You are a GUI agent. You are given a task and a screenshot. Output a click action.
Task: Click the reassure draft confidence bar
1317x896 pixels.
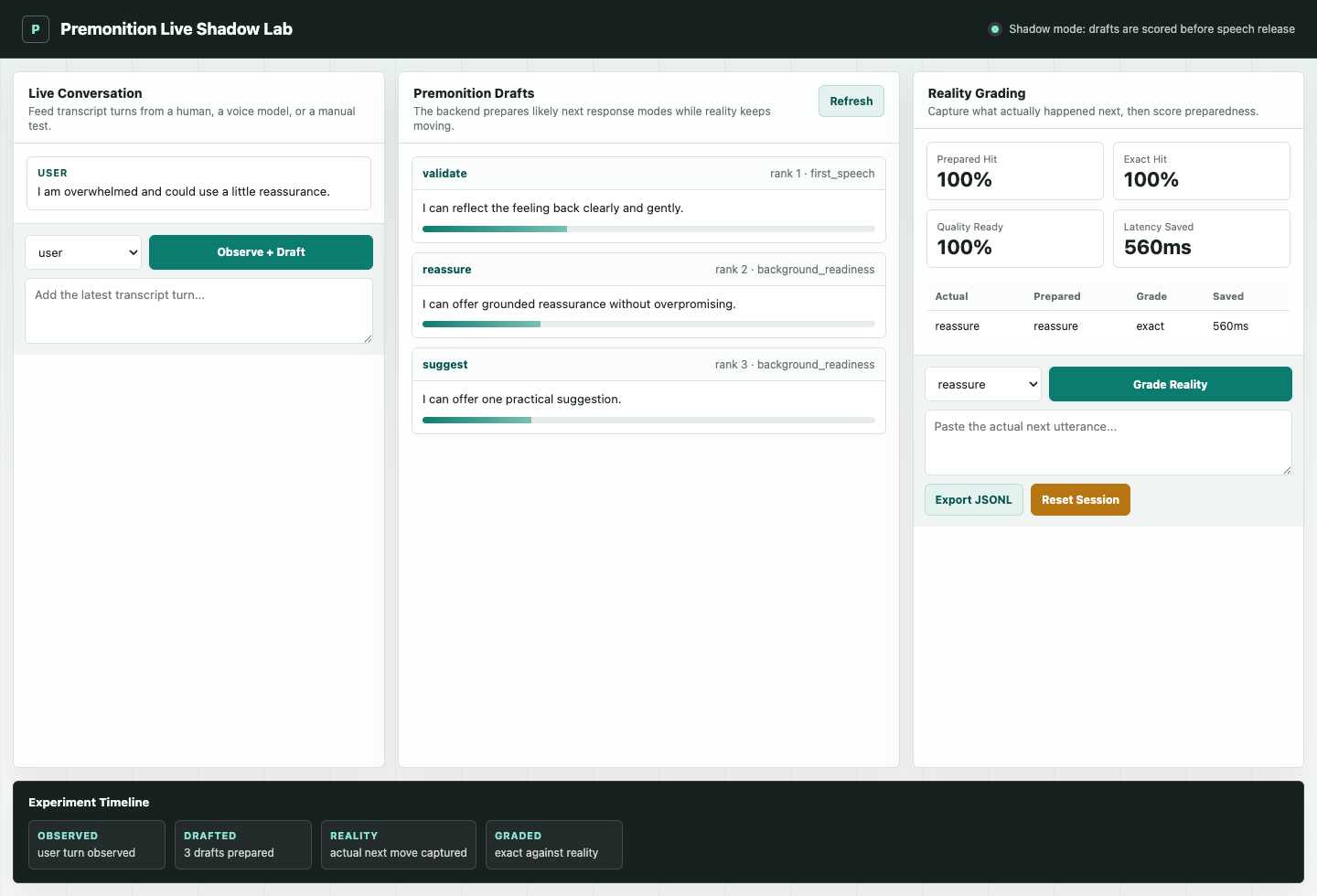point(648,325)
